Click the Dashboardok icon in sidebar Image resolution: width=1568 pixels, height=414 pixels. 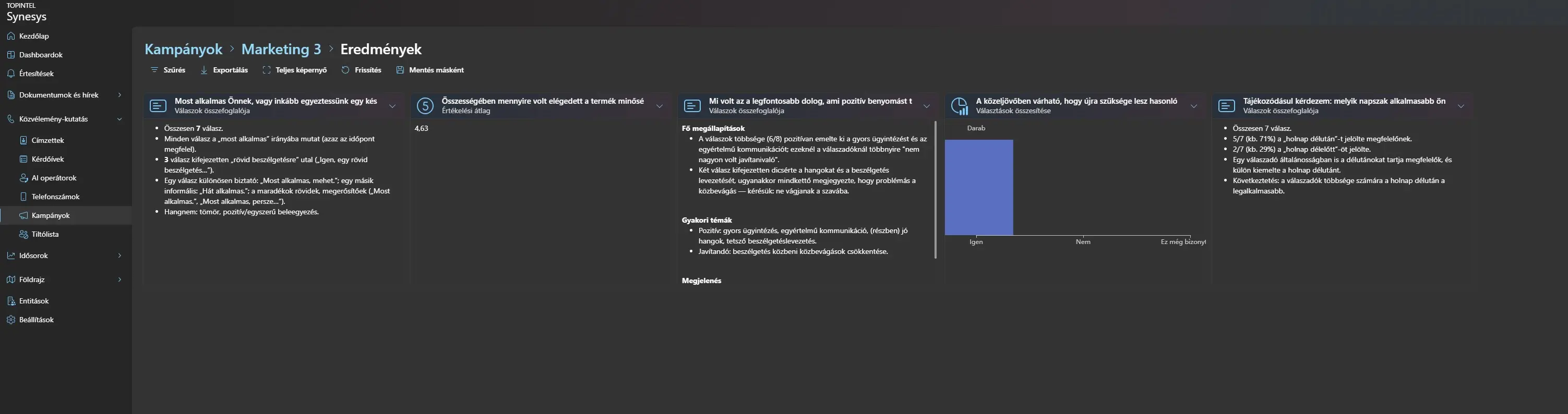11,55
